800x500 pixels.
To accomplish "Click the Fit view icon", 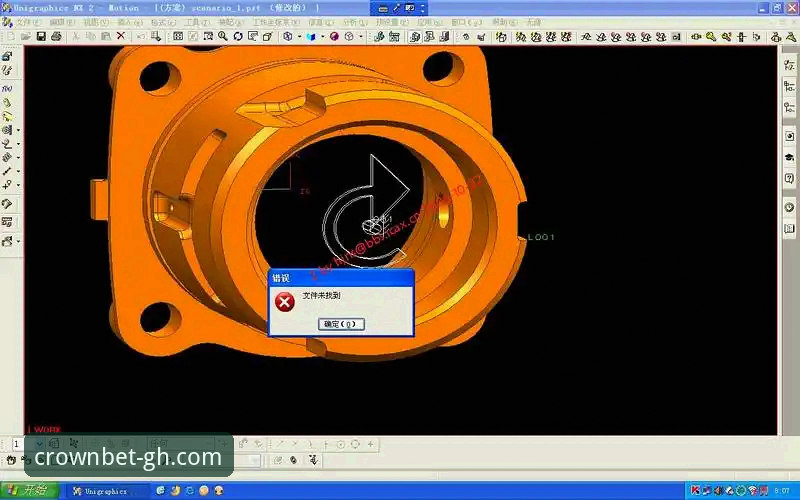I will tap(178, 36).
